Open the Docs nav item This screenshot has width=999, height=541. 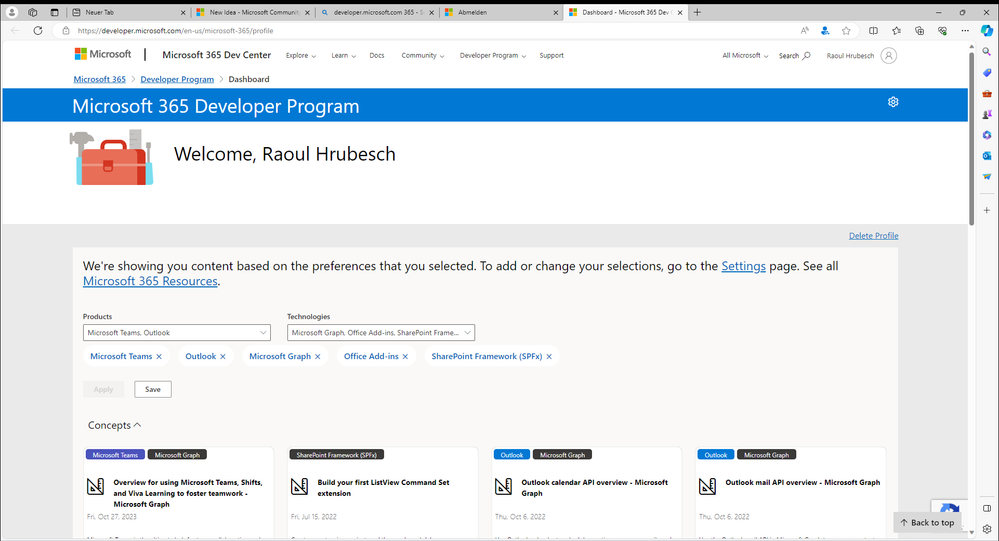pos(377,55)
